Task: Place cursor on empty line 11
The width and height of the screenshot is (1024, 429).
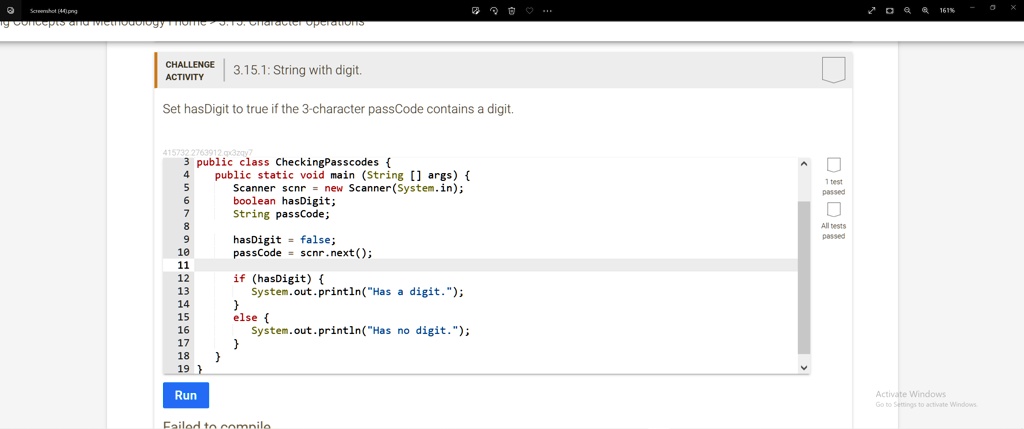Action: pyautogui.click(x=496, y=265)
